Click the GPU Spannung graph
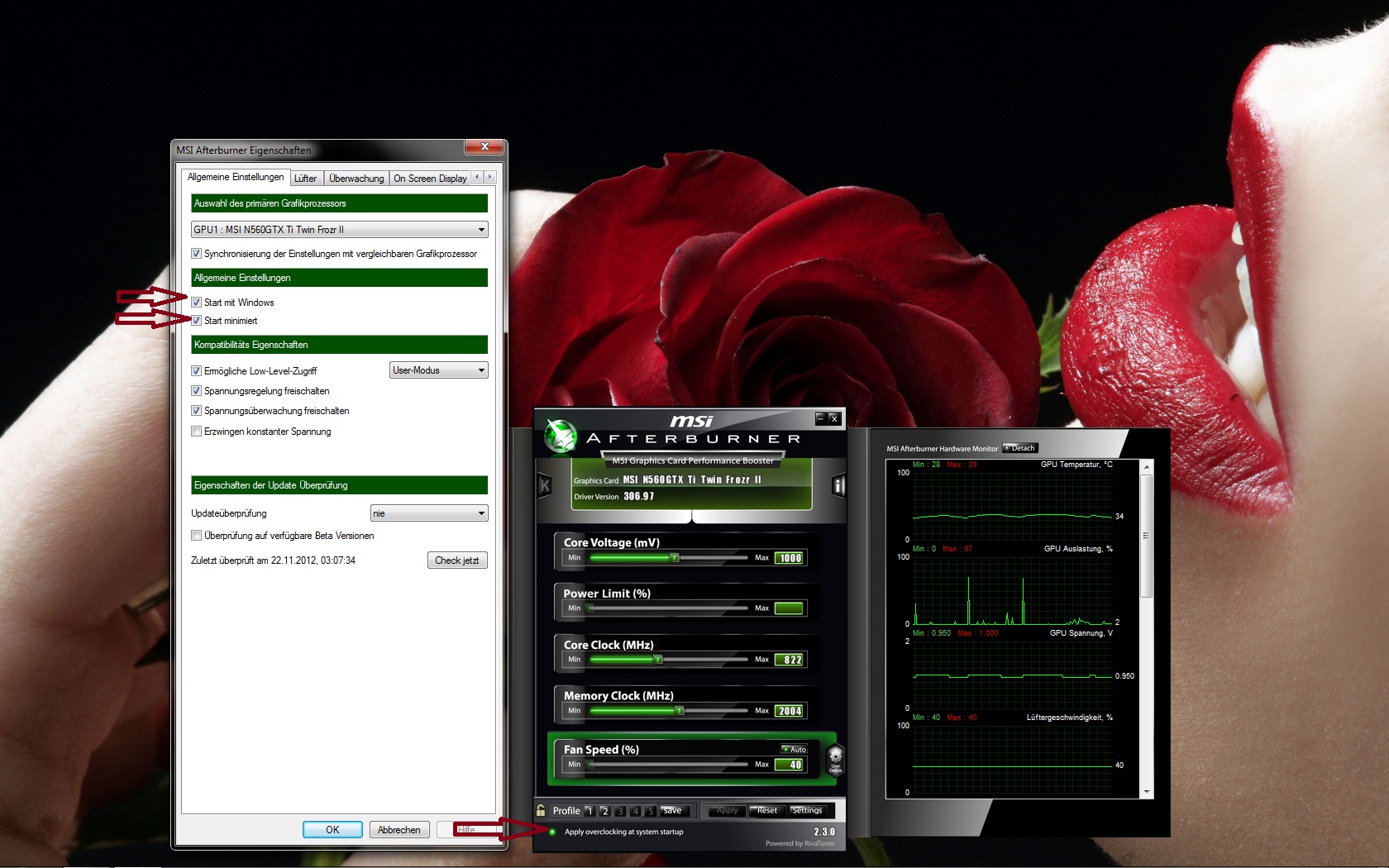The height and width of the screenshot is (868, 1389). point(1013,675)
